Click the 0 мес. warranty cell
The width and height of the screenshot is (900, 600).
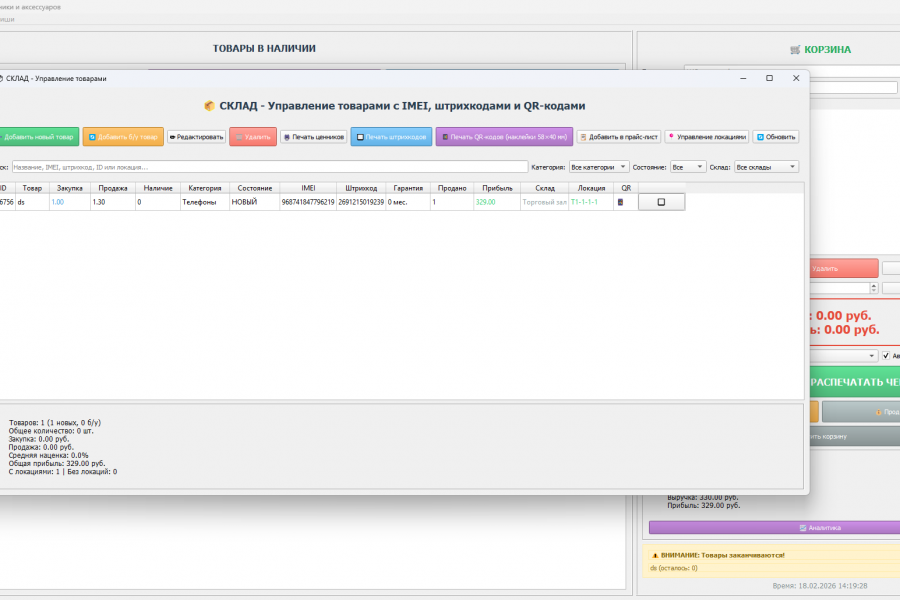coord(408,202)
